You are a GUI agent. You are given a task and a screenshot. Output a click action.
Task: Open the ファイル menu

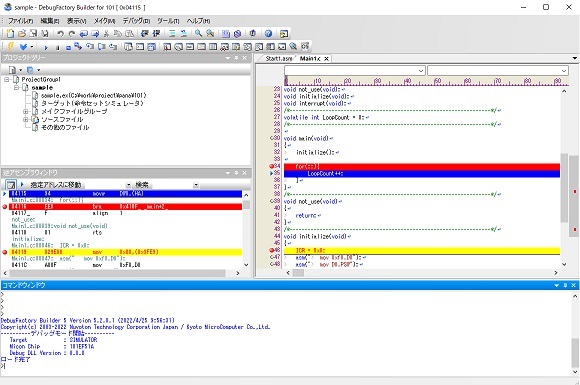(x=20, y=21)
